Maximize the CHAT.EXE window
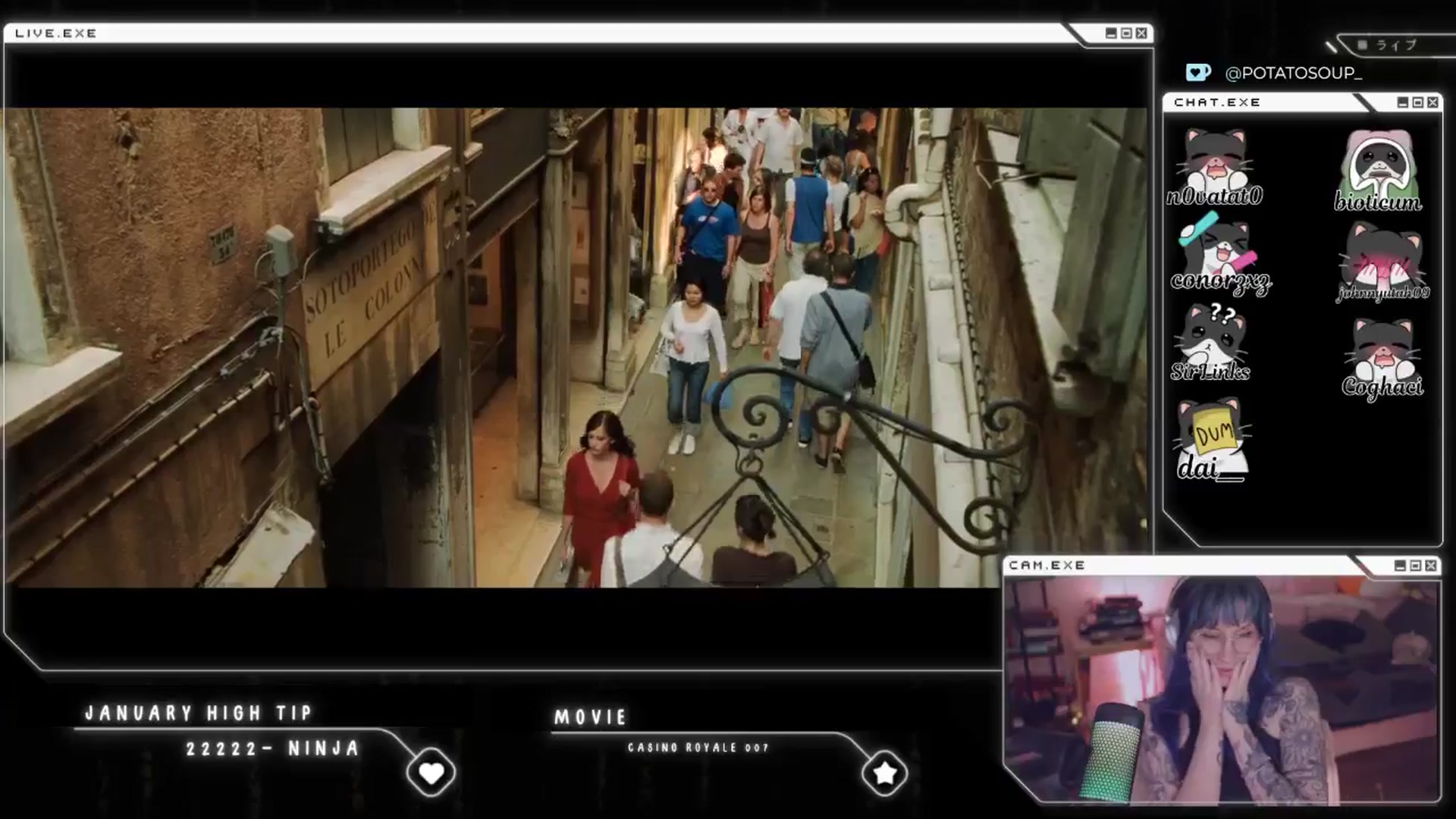This screenshot has height=819, width=1456. (x=1417, y=102)
